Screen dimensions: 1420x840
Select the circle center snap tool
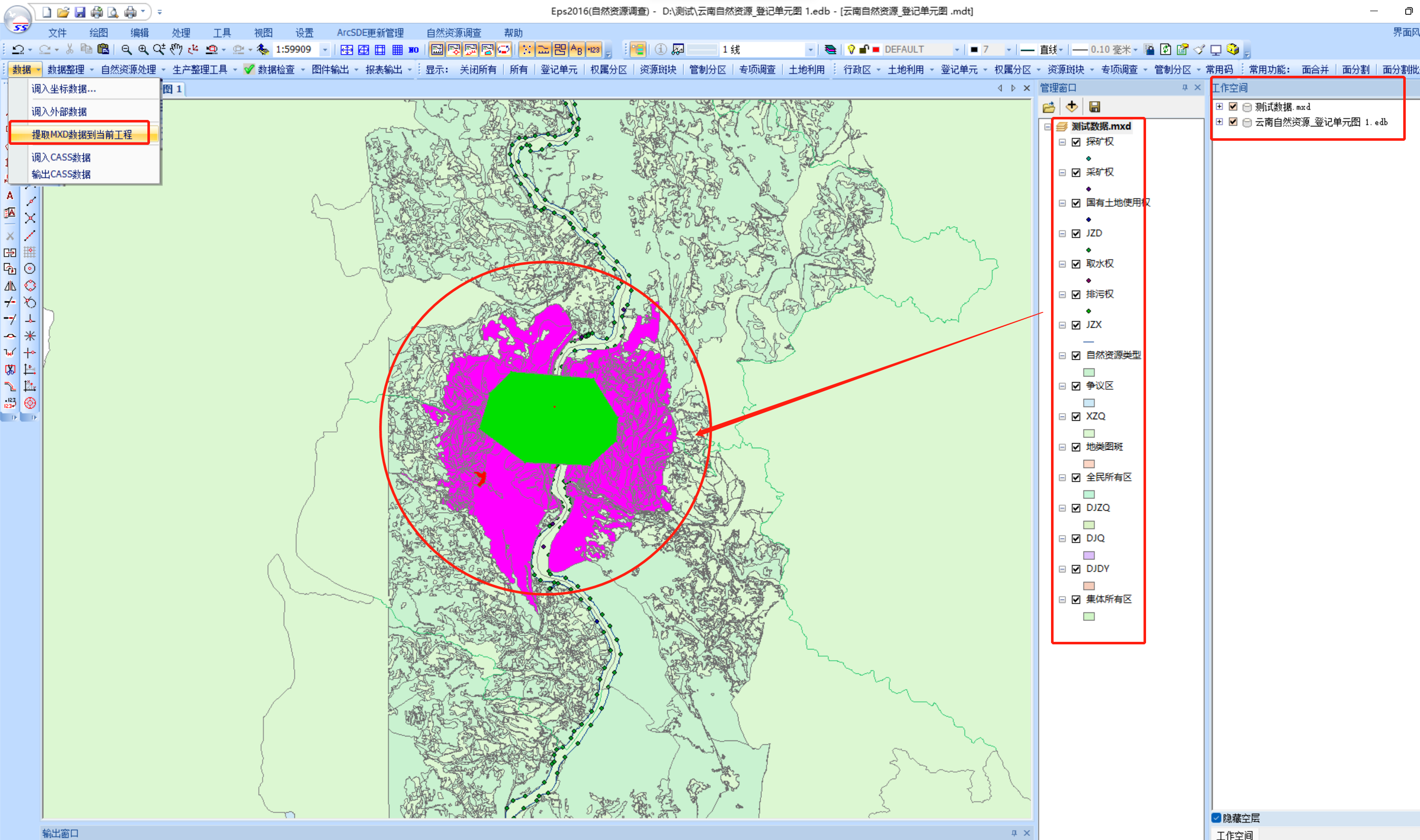tap(30, 269)
